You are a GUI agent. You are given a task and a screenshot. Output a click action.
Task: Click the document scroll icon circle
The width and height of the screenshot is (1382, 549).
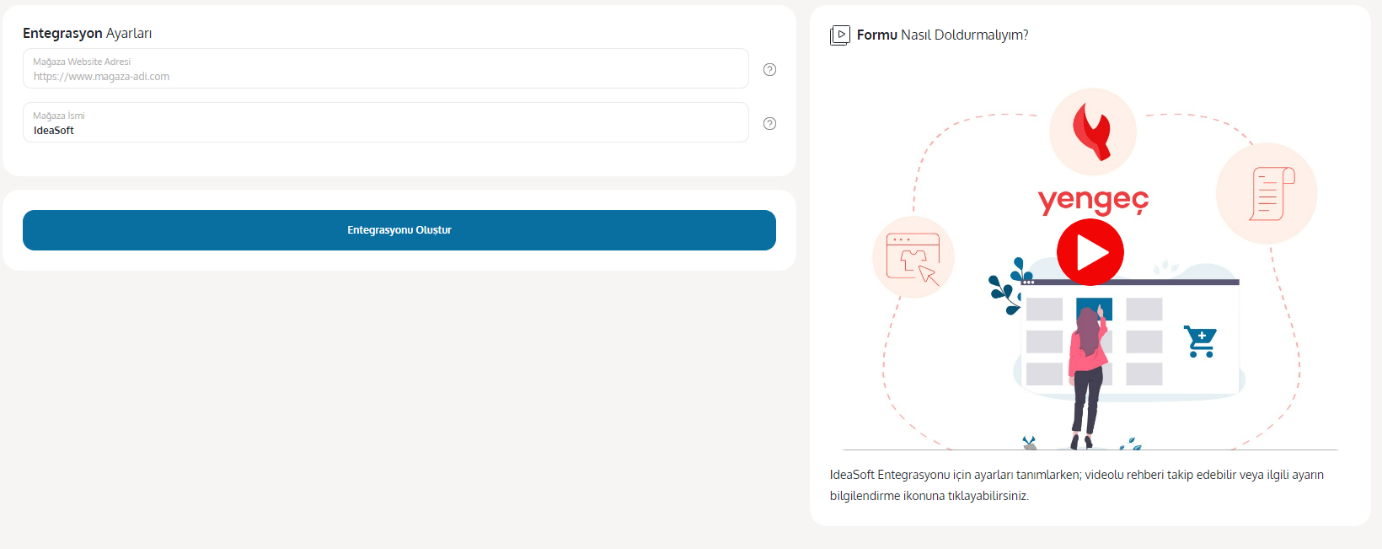click(x=1266, y=193)
